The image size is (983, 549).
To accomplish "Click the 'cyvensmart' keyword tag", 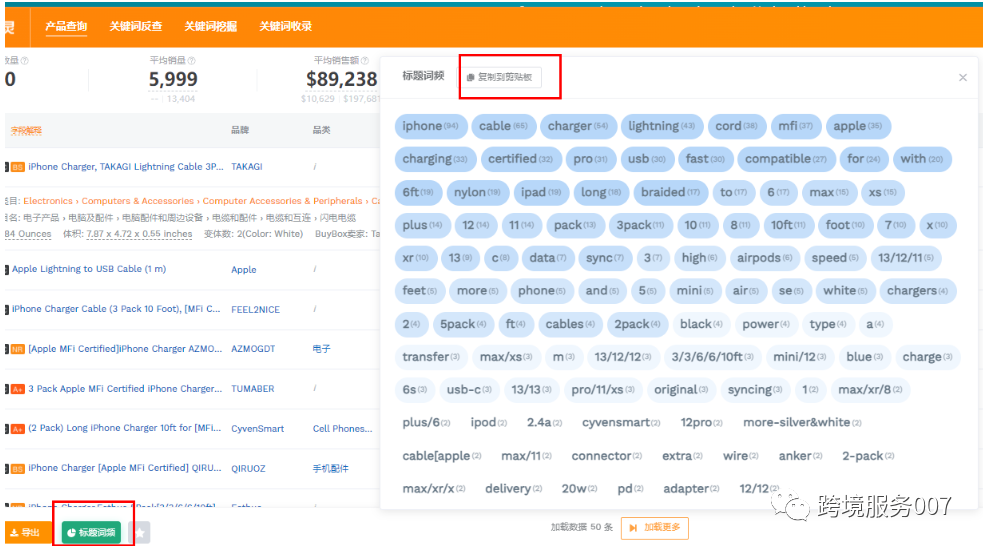I will click(621, 423).
